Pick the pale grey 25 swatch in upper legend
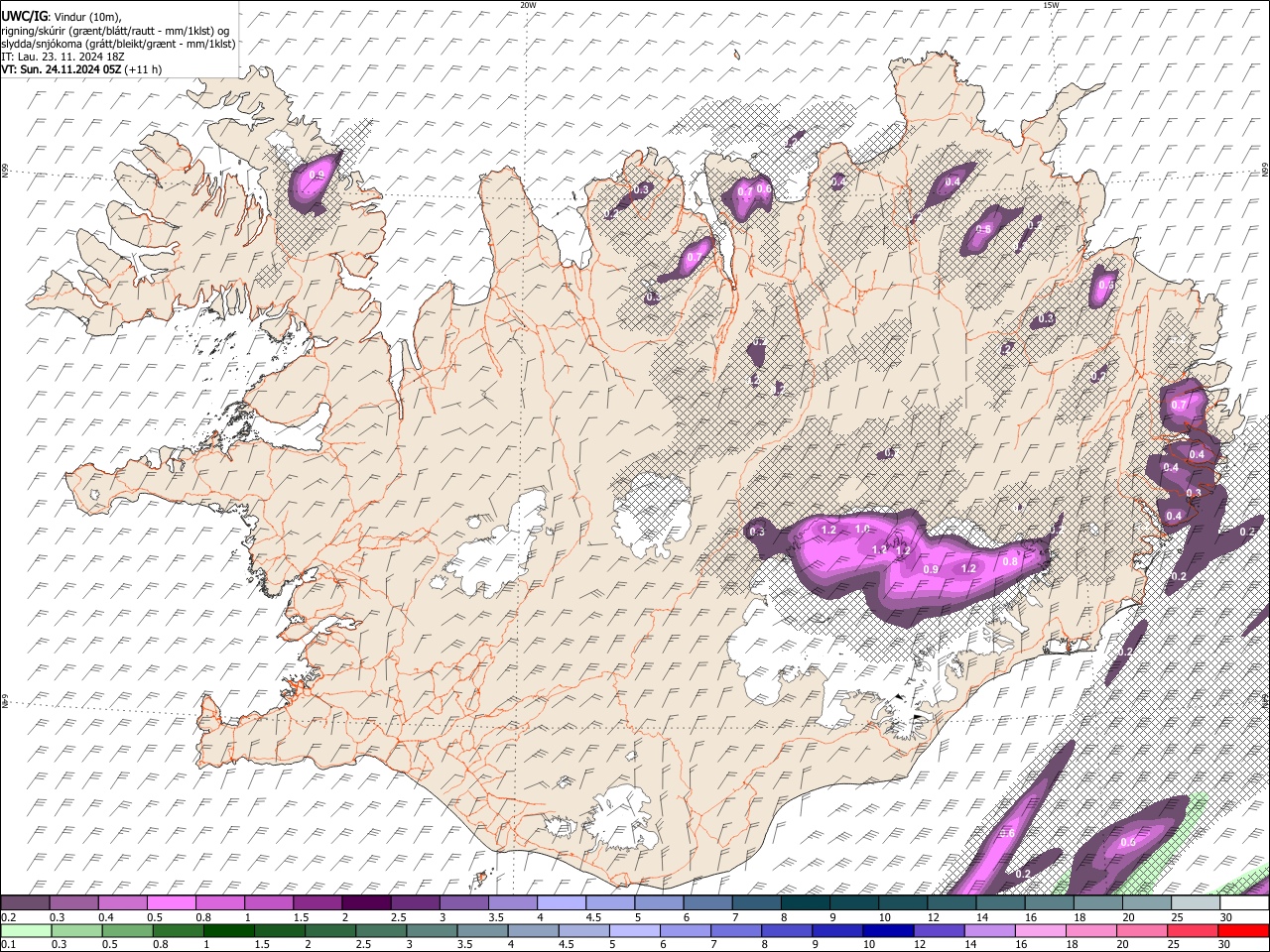1270x952 pixels. tap(1196, 903)
